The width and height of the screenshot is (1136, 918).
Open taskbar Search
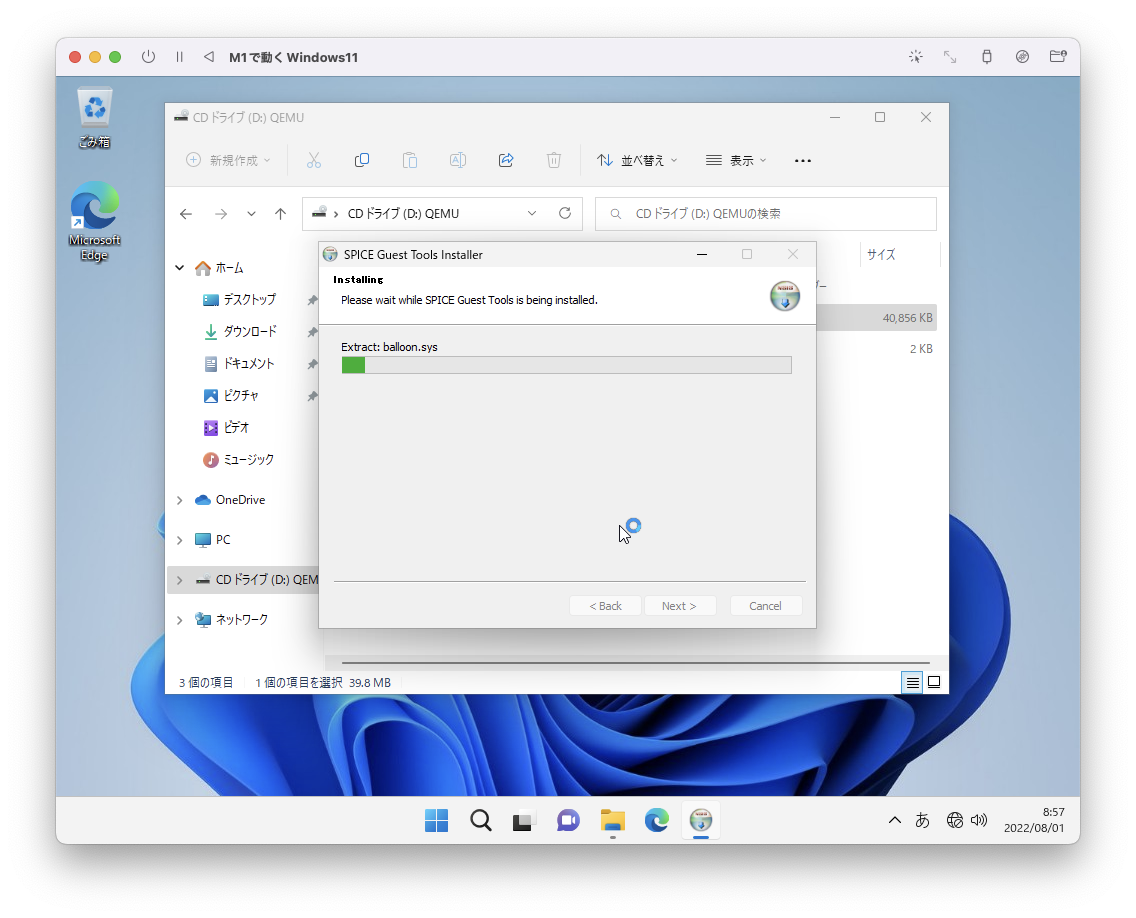[x=480, y=820]
